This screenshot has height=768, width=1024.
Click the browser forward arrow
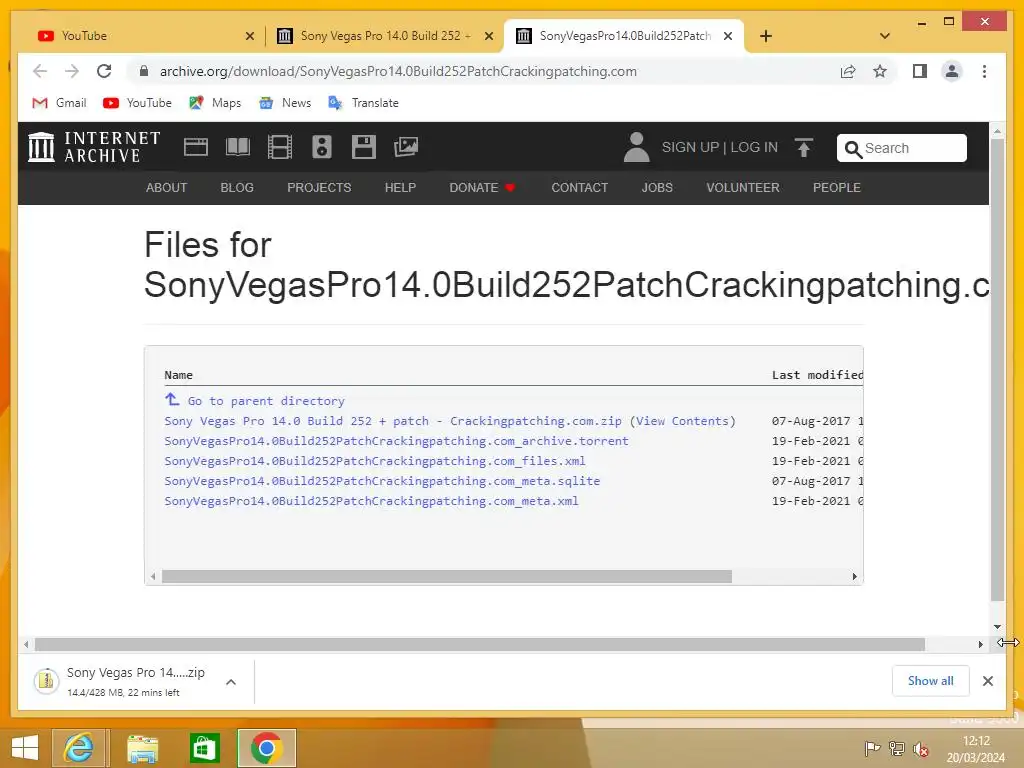(x=72, y=71)
